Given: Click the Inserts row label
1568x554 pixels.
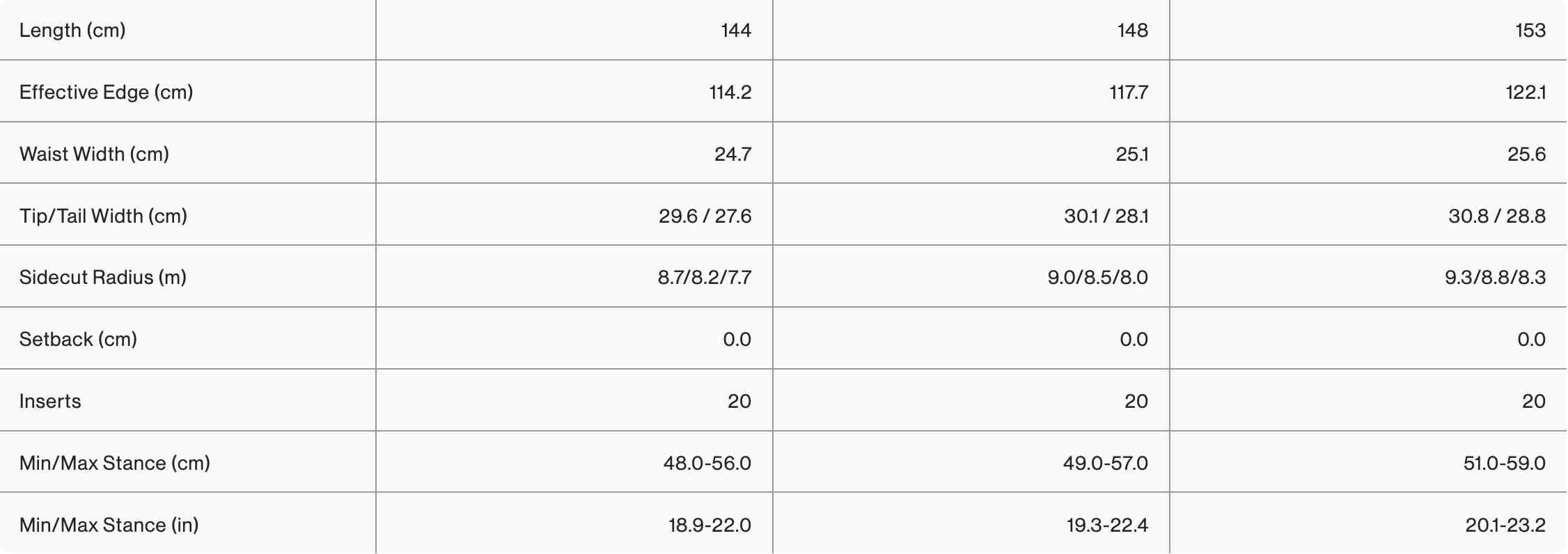Looking at the screenshot, I should [x=50, y=402].
